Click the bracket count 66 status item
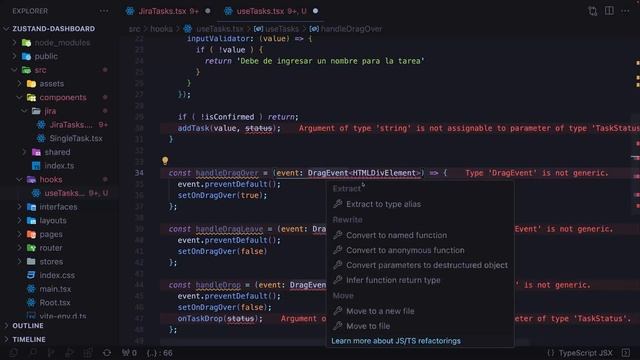Screen dimensions: 640x360 tap(159, 353)
